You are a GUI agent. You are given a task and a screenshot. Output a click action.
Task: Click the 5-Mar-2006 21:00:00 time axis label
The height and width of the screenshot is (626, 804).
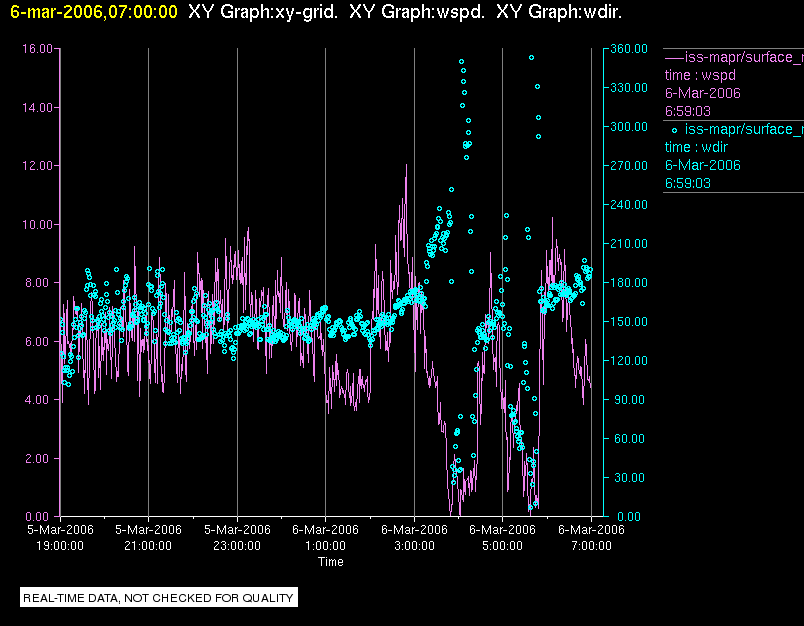pos(148,537)
